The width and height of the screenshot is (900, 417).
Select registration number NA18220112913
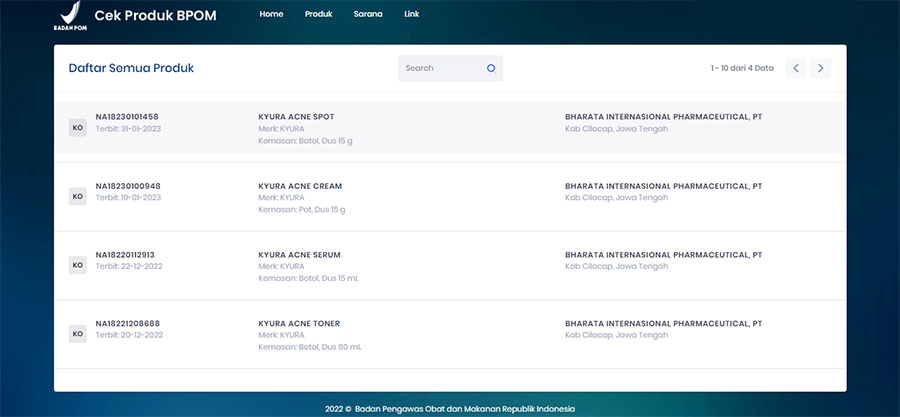pyautogui.click(x=125, y=255)
